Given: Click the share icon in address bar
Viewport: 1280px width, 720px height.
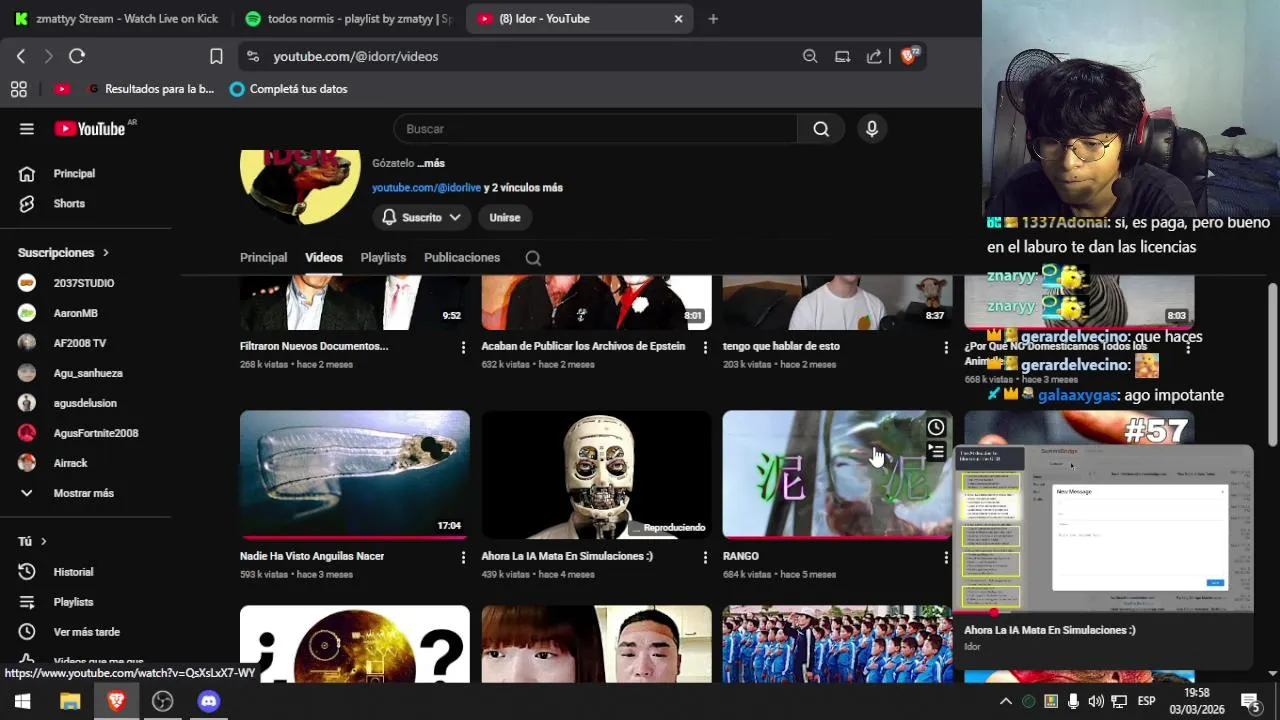Looking at the screenshot, I should 874,56.
